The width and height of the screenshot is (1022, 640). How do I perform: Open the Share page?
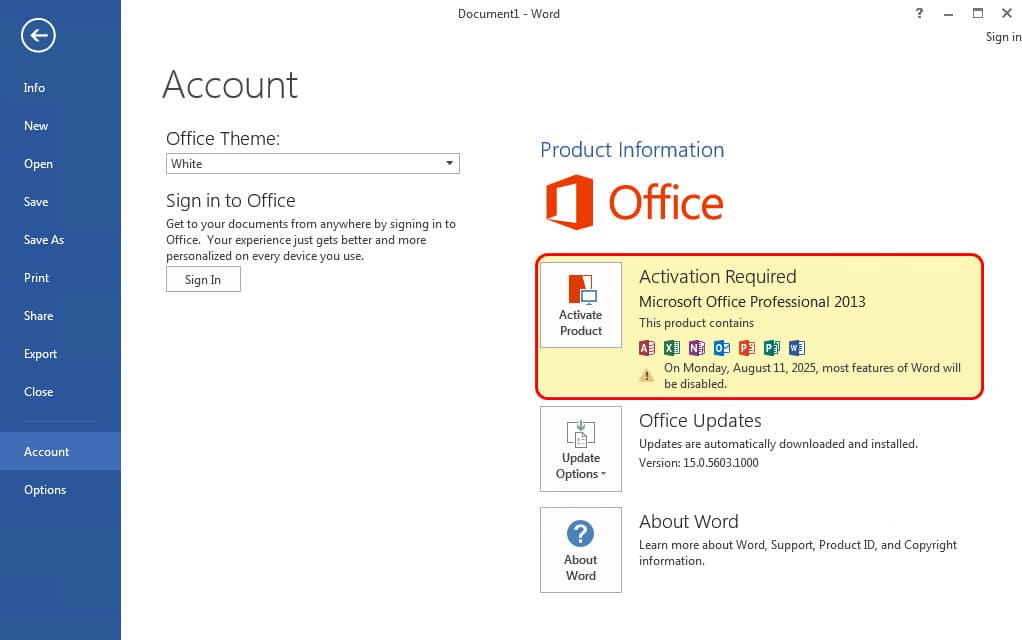pyautogui.click(x=38, y=315)
